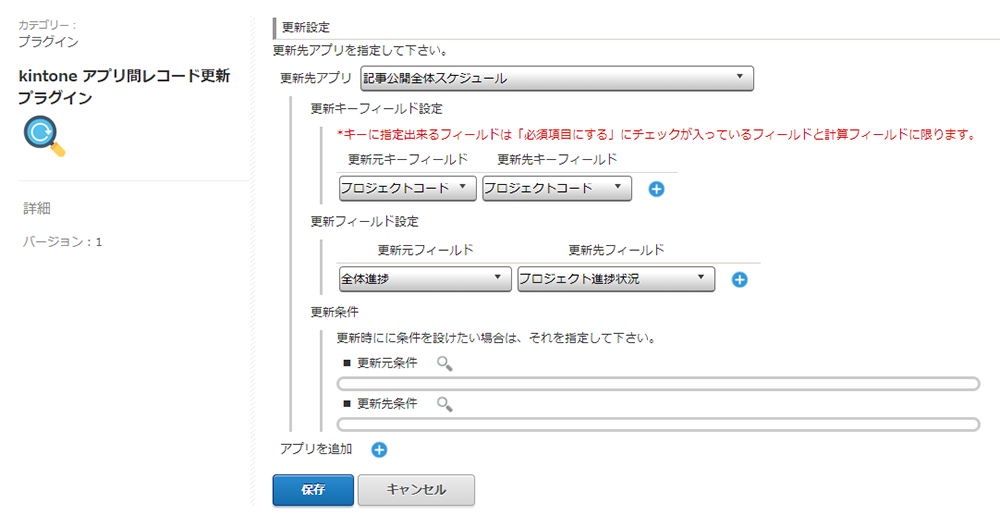Focus the 更新先条件 condition input box
The image size is (1000, 516).
pyautogui.click(x=658, y=424)
